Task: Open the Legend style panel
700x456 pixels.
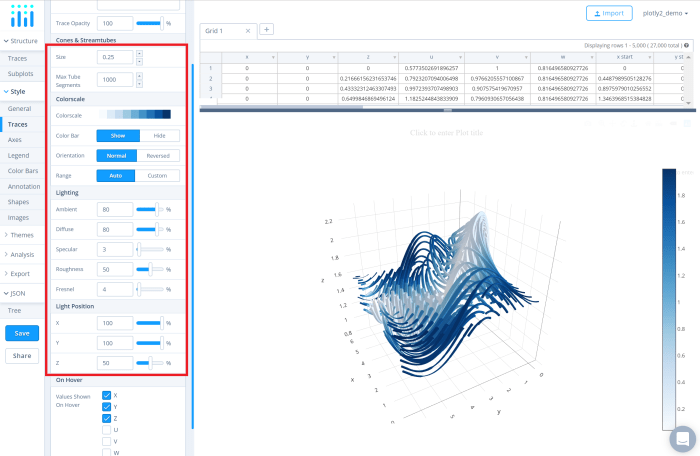Action: click(x=18, y=155)
